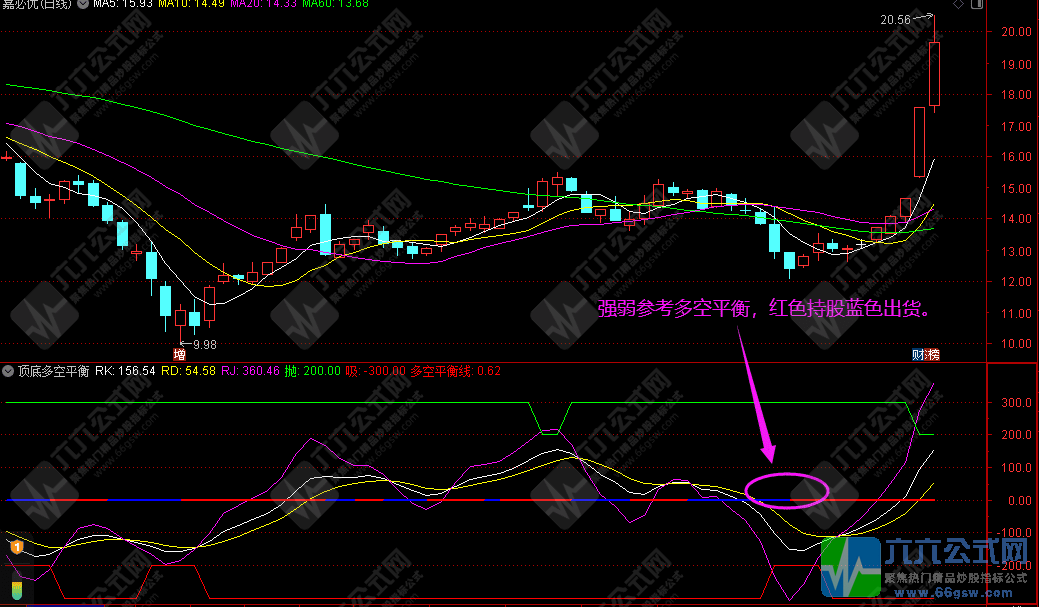Image resolution: width=1039 pixels, height=607 pixels.
Task: Click the -100.0 indicator axis label
Action: coord(1014,533)
